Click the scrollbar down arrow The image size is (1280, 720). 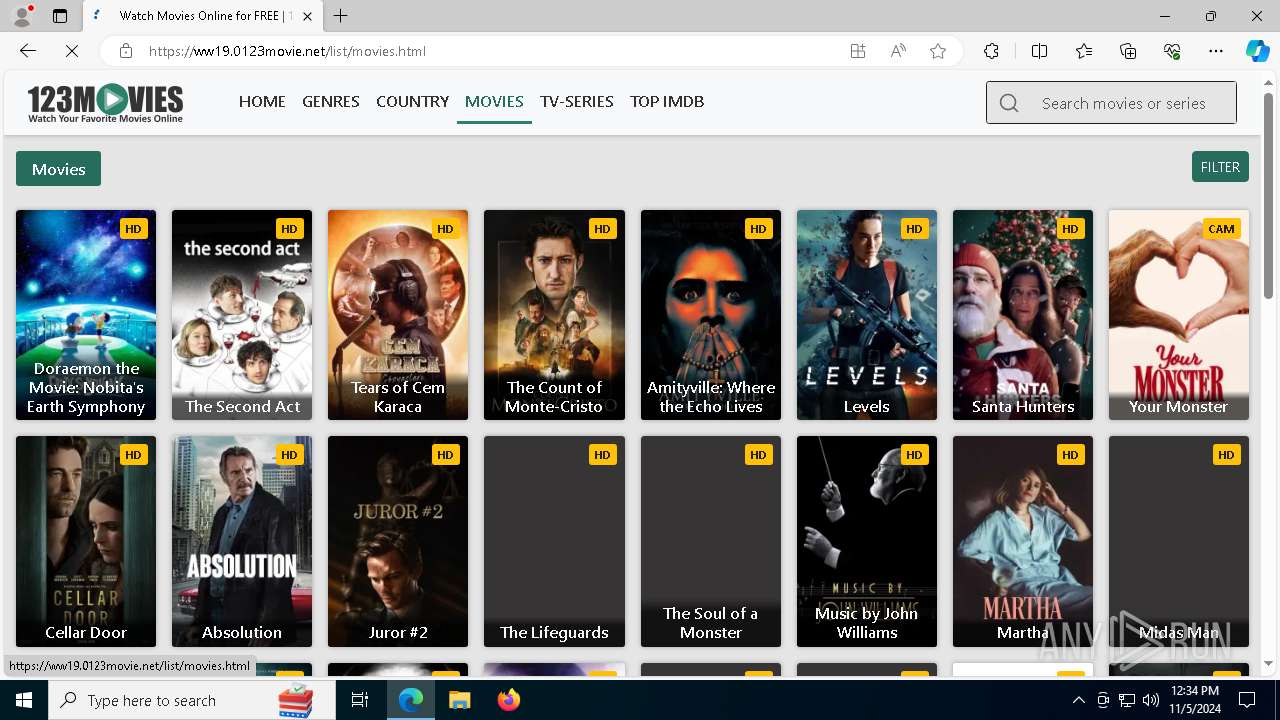1268,662
